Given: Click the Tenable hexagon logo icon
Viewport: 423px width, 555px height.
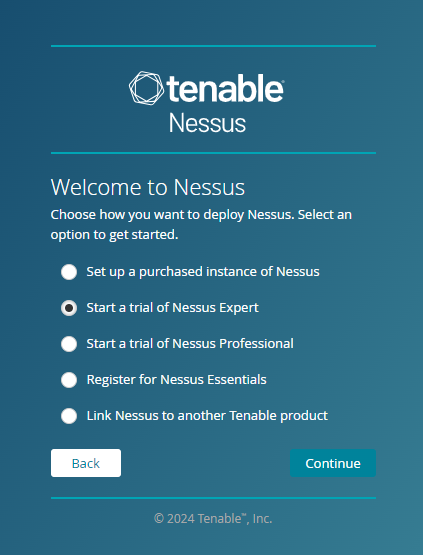Looking at the screenshot, I should (x=146, y=88).
